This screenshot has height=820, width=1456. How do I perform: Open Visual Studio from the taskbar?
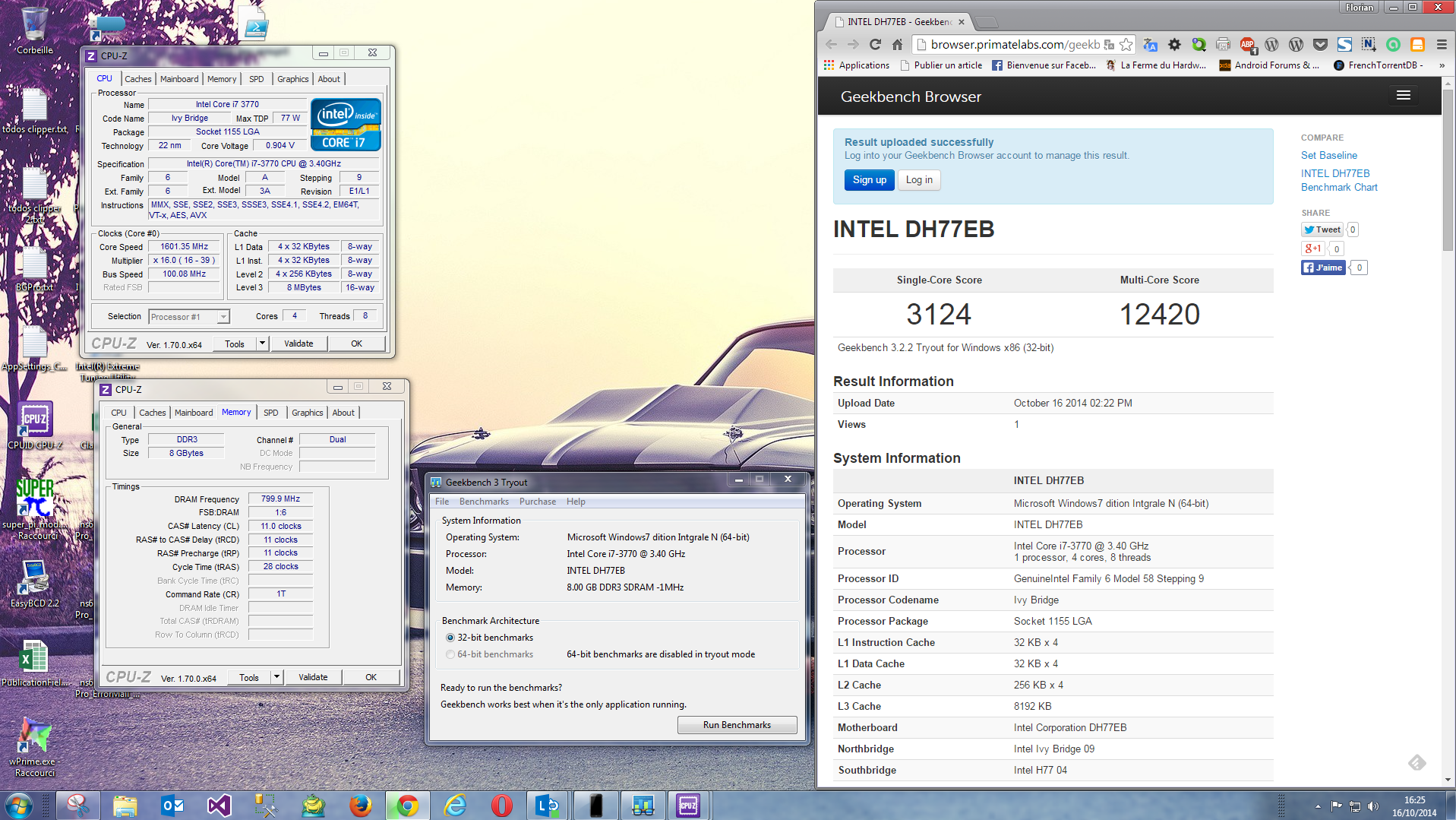220,806
